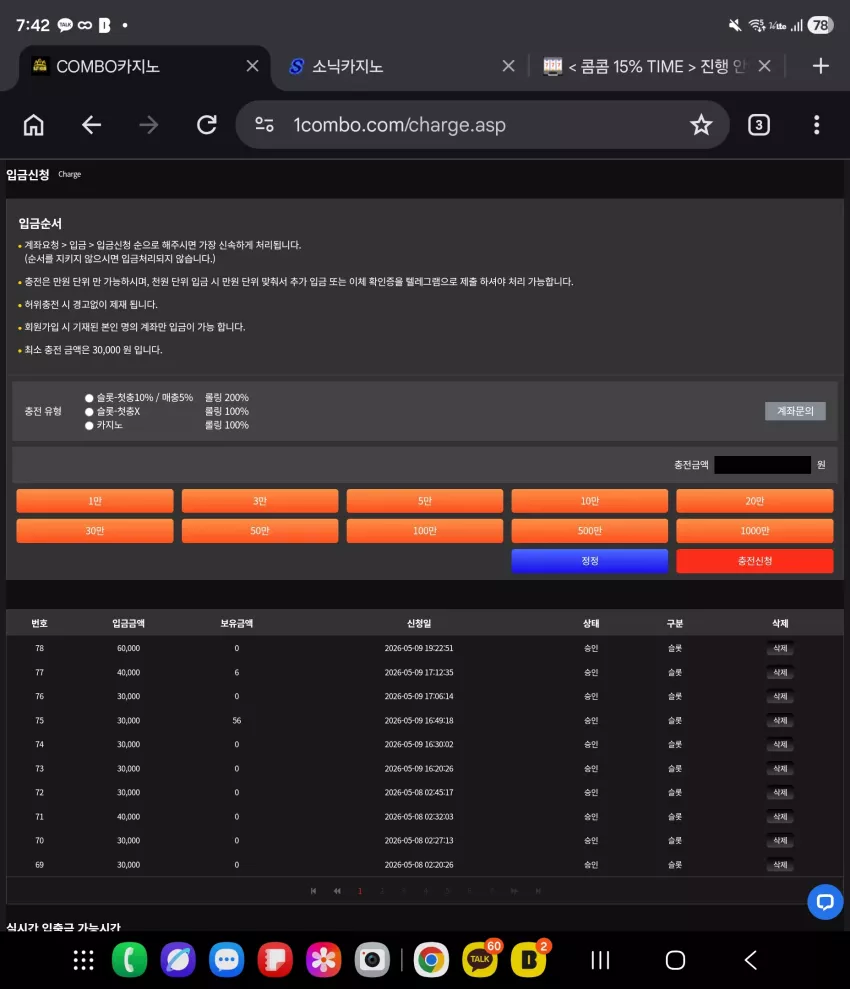Add 30만 to charge amount
The width and height of the screenshot is (850, 989).
pos(95,531)
